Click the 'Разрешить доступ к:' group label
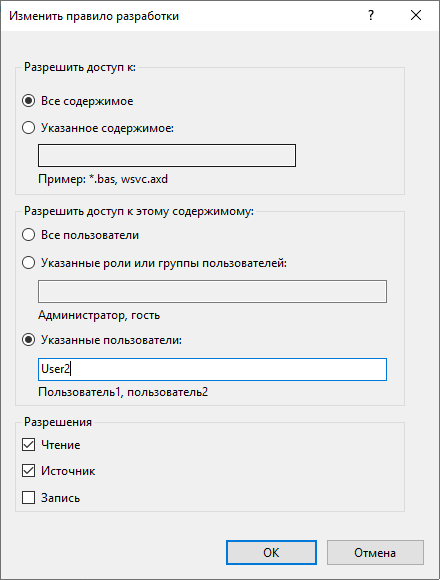The width and height of the screenshot is (440, 580). point(80,67)
